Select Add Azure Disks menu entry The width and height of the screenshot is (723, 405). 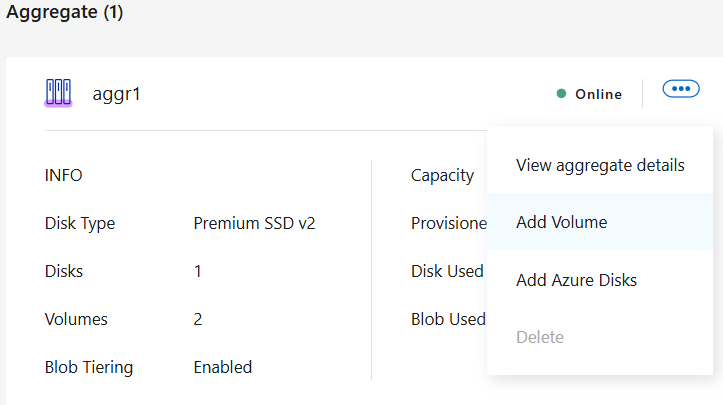[x=576, y=280]
